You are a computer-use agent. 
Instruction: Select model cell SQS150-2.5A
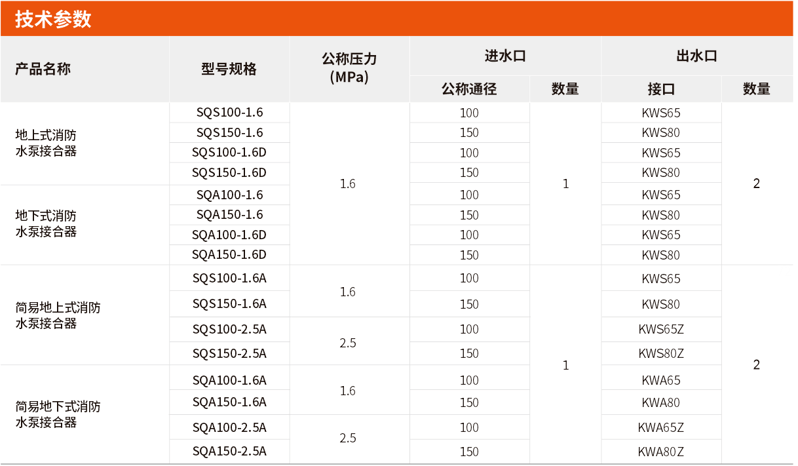tap(229, 353)
